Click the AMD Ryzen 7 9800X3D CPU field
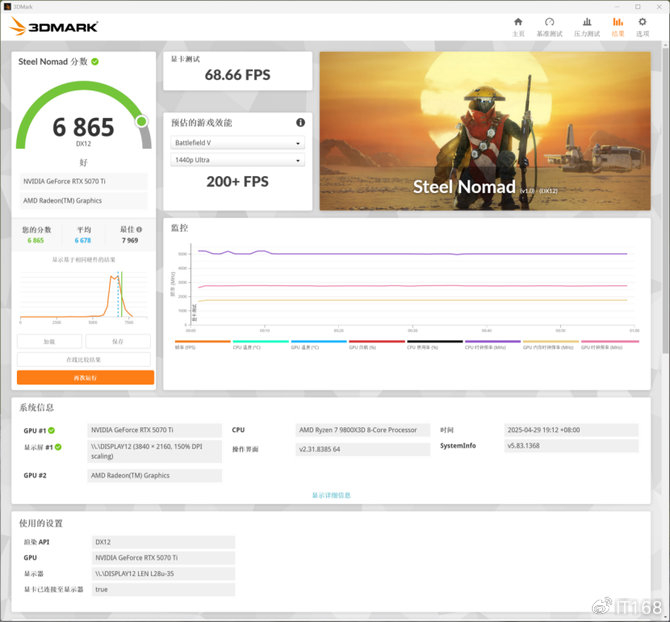The height and width of the screenshot is (622, 670). point(363,430)
